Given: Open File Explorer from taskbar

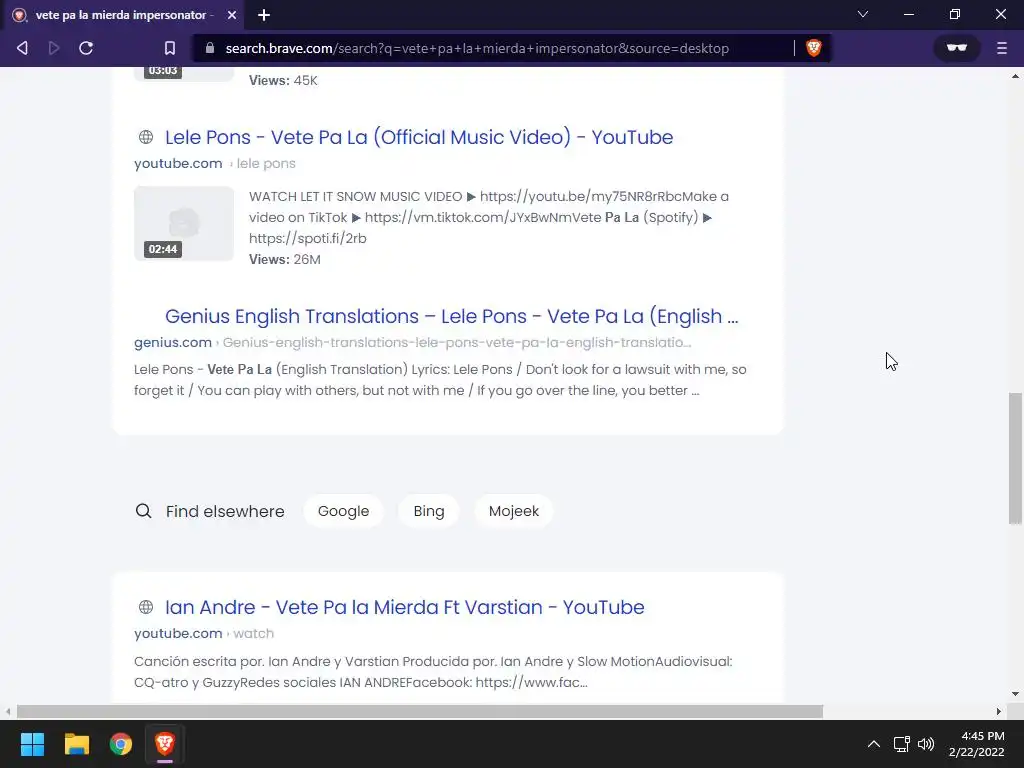Looking at the screenshot, I should coord(76,744).
